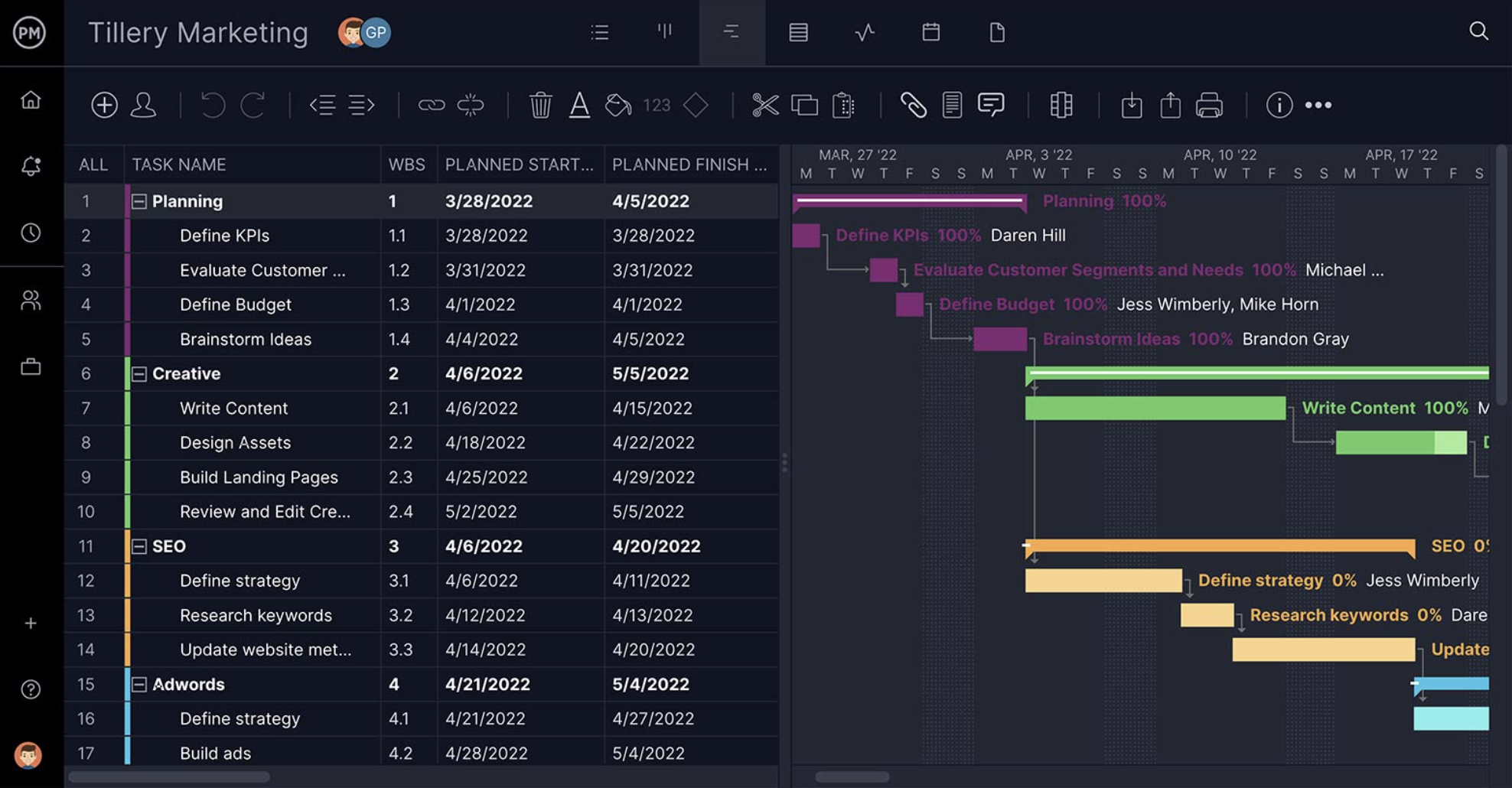Image resolution: width=1512 pixels, height=788 pixels.
Task: Switch to the board view tab
Action: pos(665,32)
